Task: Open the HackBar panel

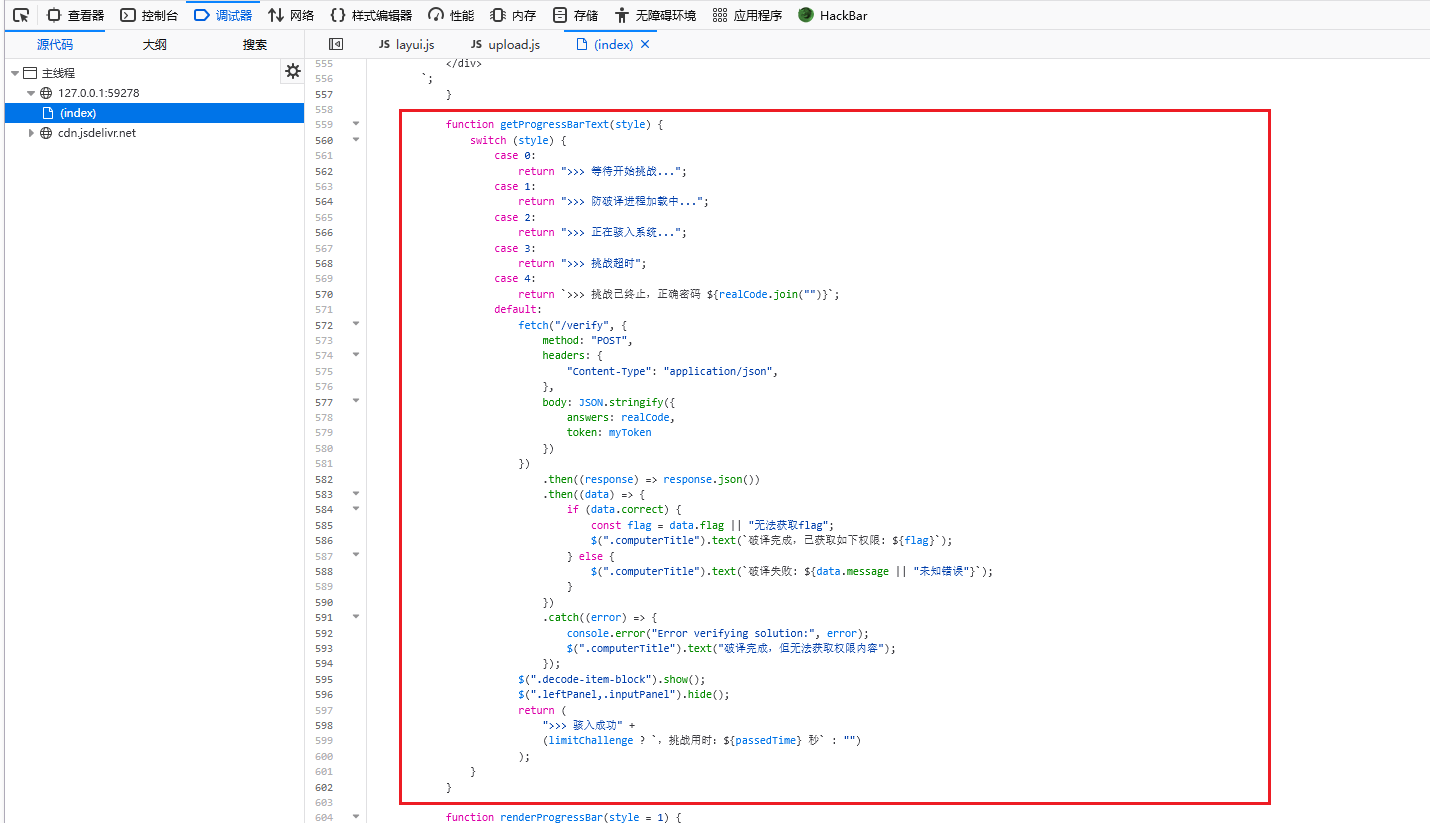Action: [835, 15]
